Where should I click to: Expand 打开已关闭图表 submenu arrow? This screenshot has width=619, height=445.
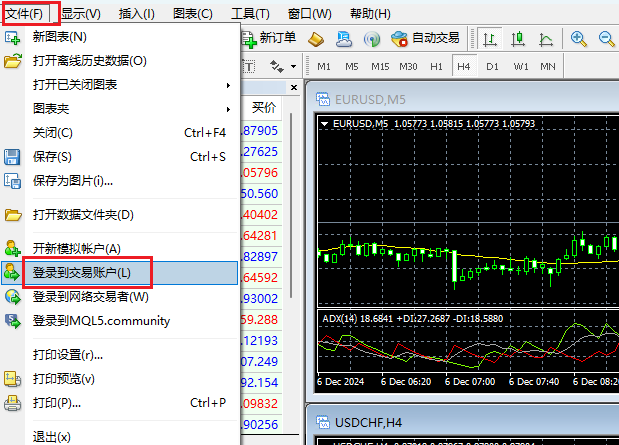tap(228, 85)
